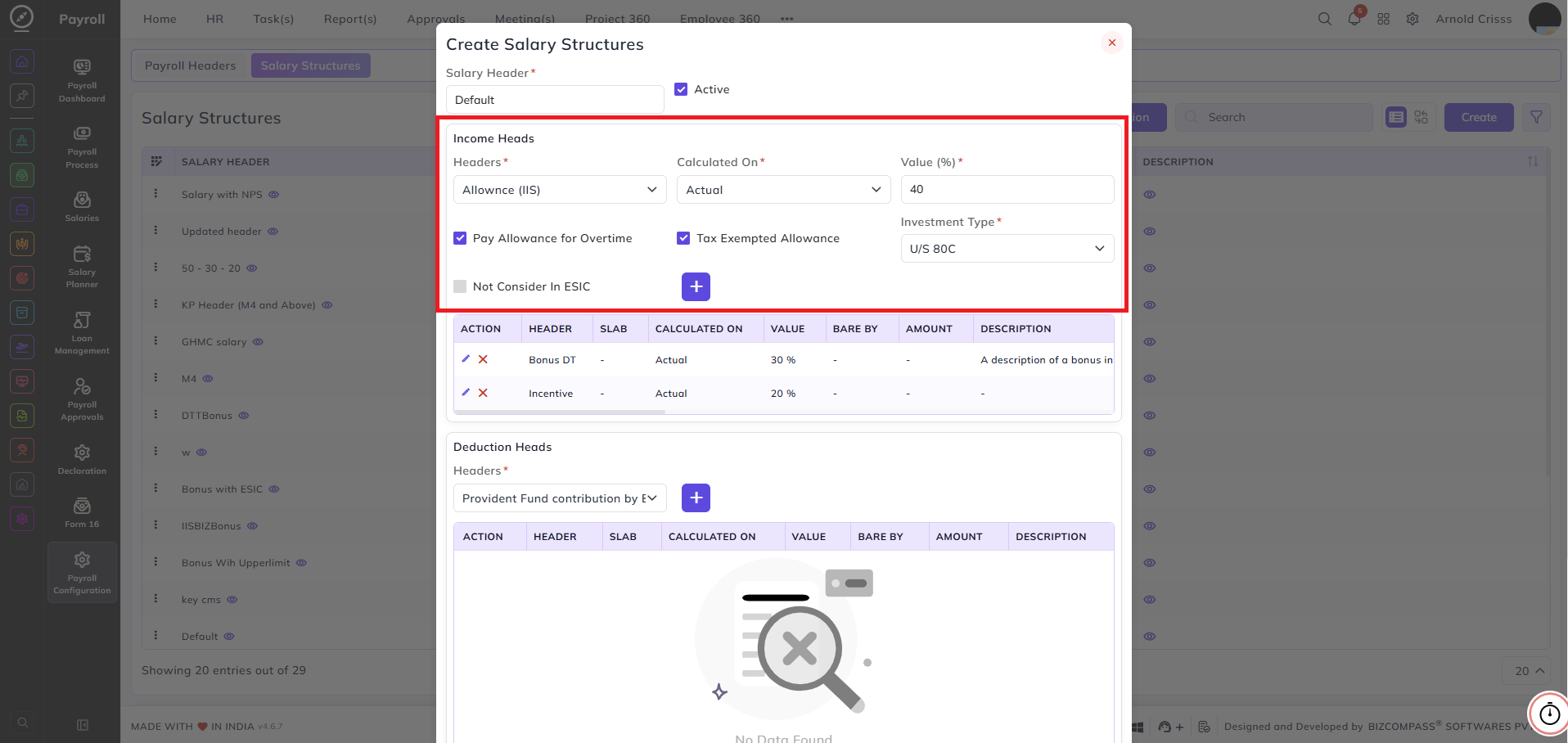
Task: Uncheck the Active checkbox
Action: pyautogui.click(x=681, y=89)
